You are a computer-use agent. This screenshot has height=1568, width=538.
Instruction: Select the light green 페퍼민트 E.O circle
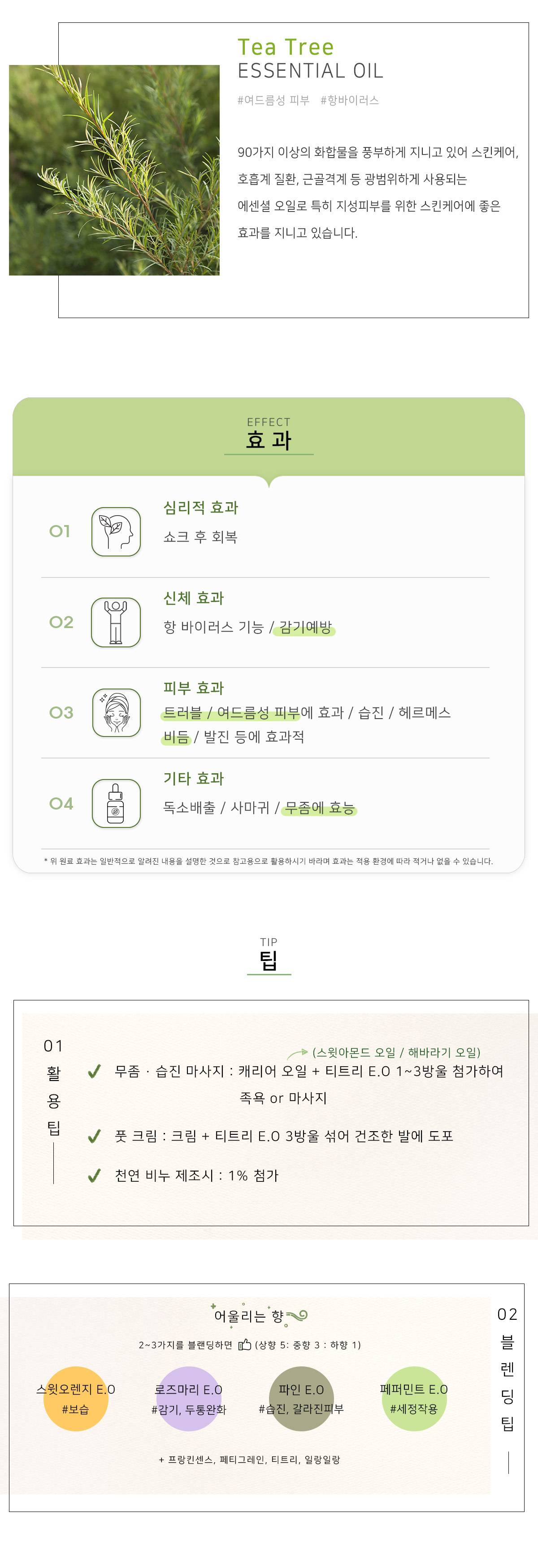(x=414, y=1399)
